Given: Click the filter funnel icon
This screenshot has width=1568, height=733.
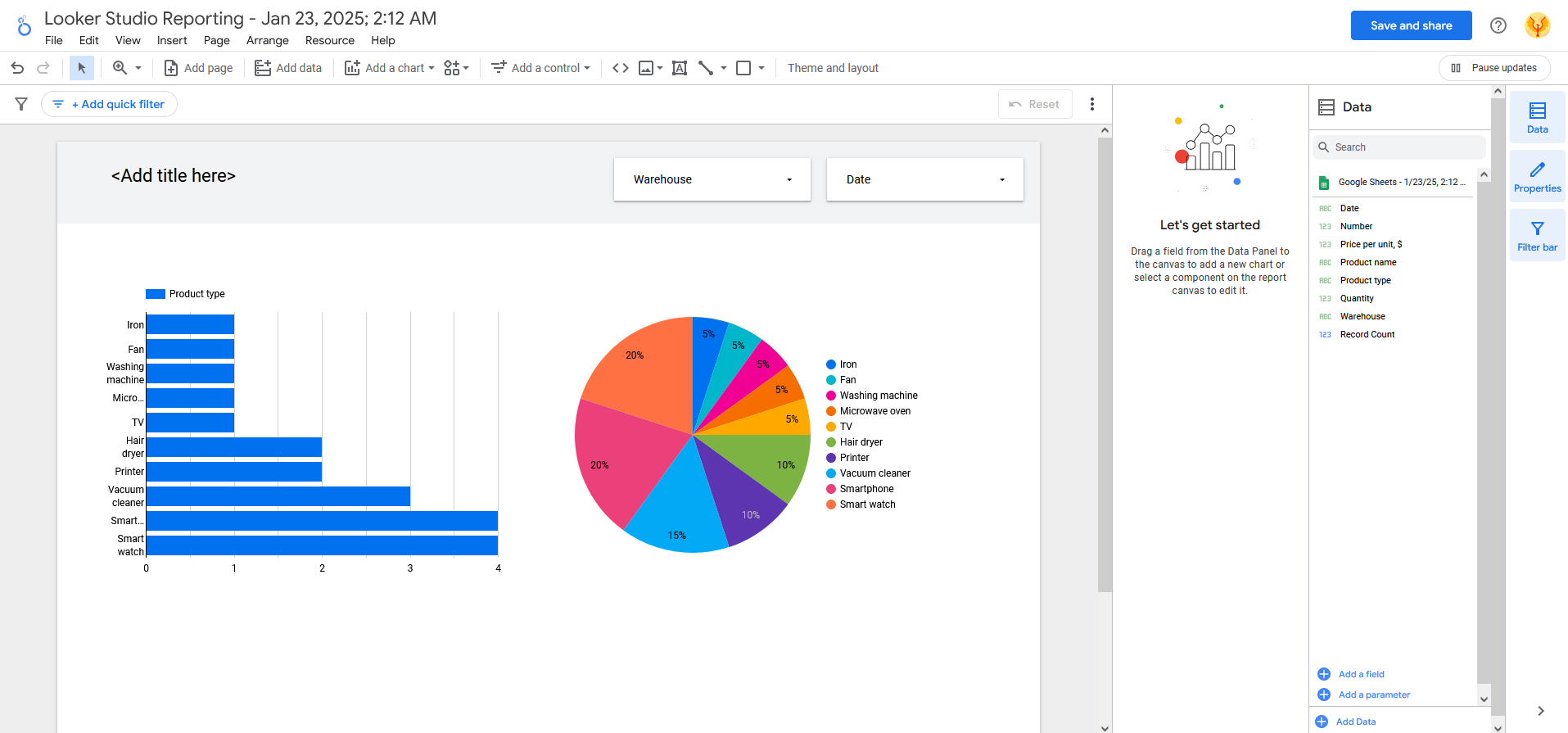Looking at the screenshot, I should (21, 104).
